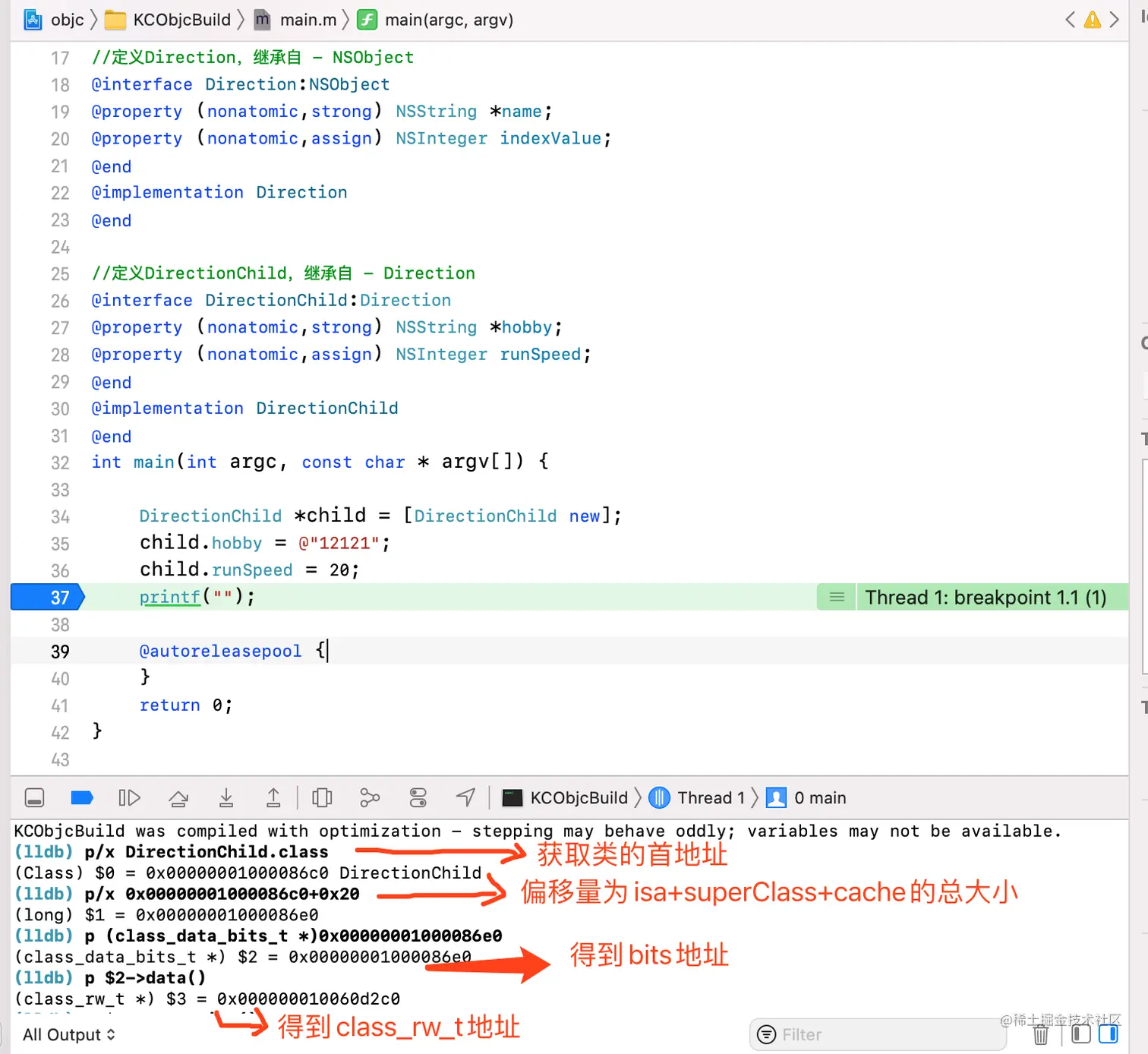Open the debug memory graph
Viewport: 1148px width, 1054px height.
click(370, 797)
